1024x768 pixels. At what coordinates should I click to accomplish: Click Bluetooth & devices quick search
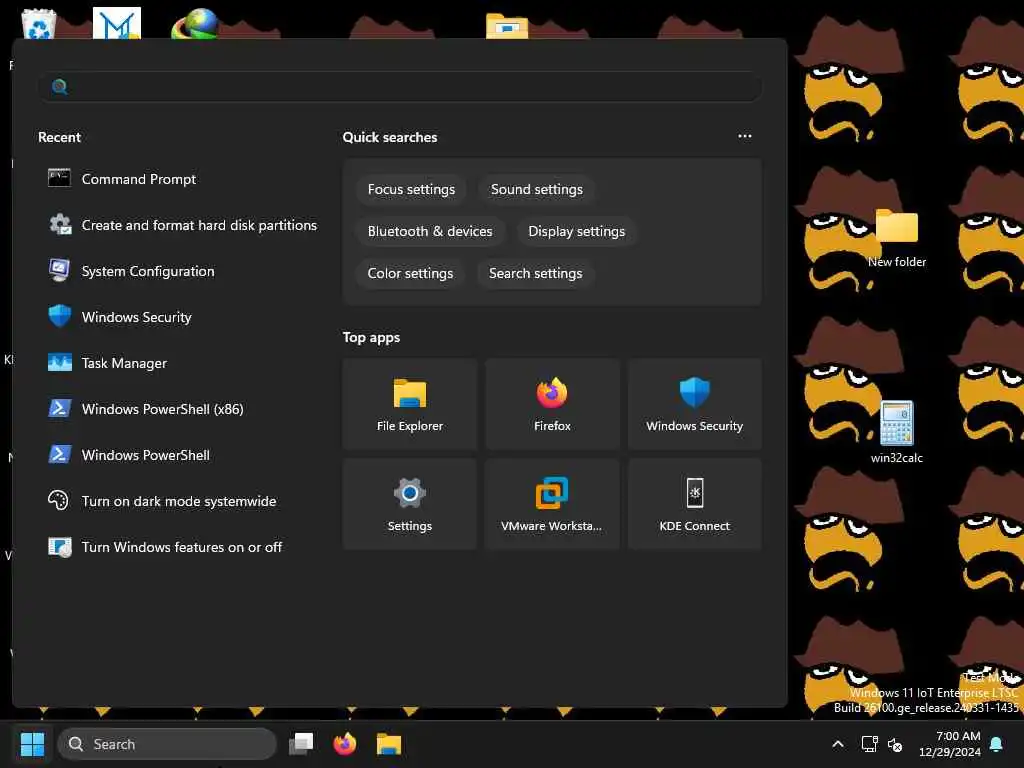click(x=430, y=231)
